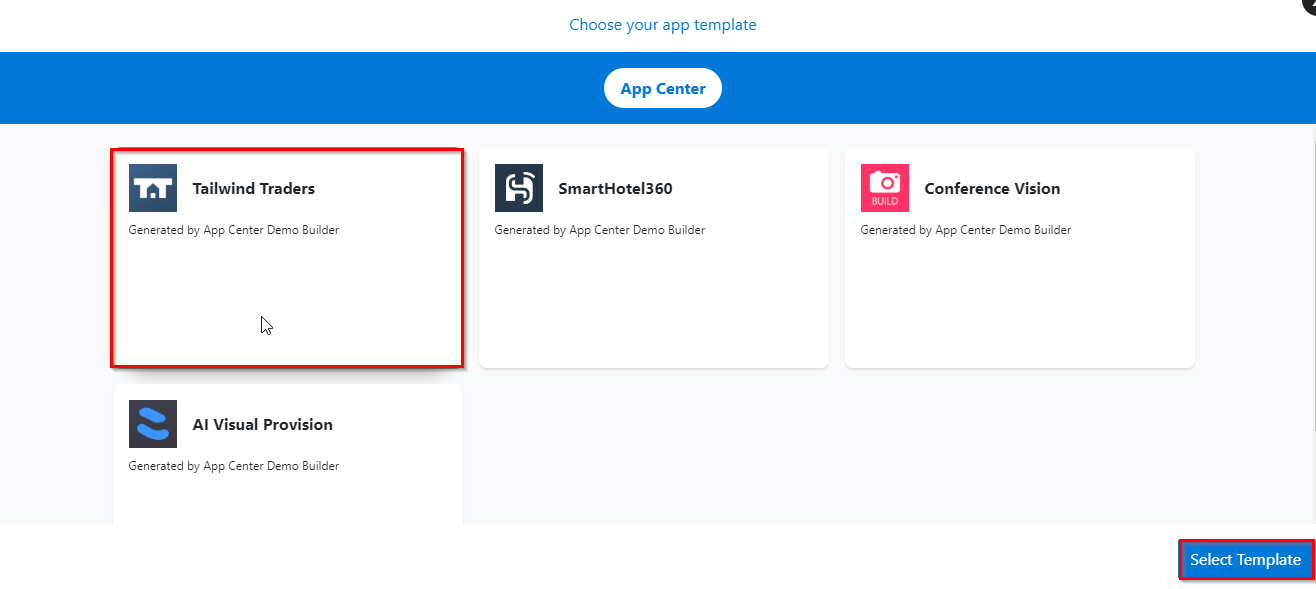
Task: Click the Conference Vision camera icon
Action: click(x=885, y=188)
